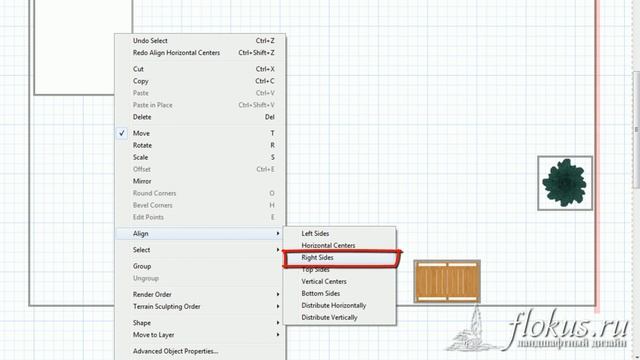Viewport: 640px width, 360px height.
Task: Open Move to Layer submenu
Action: tap(200, 335)
